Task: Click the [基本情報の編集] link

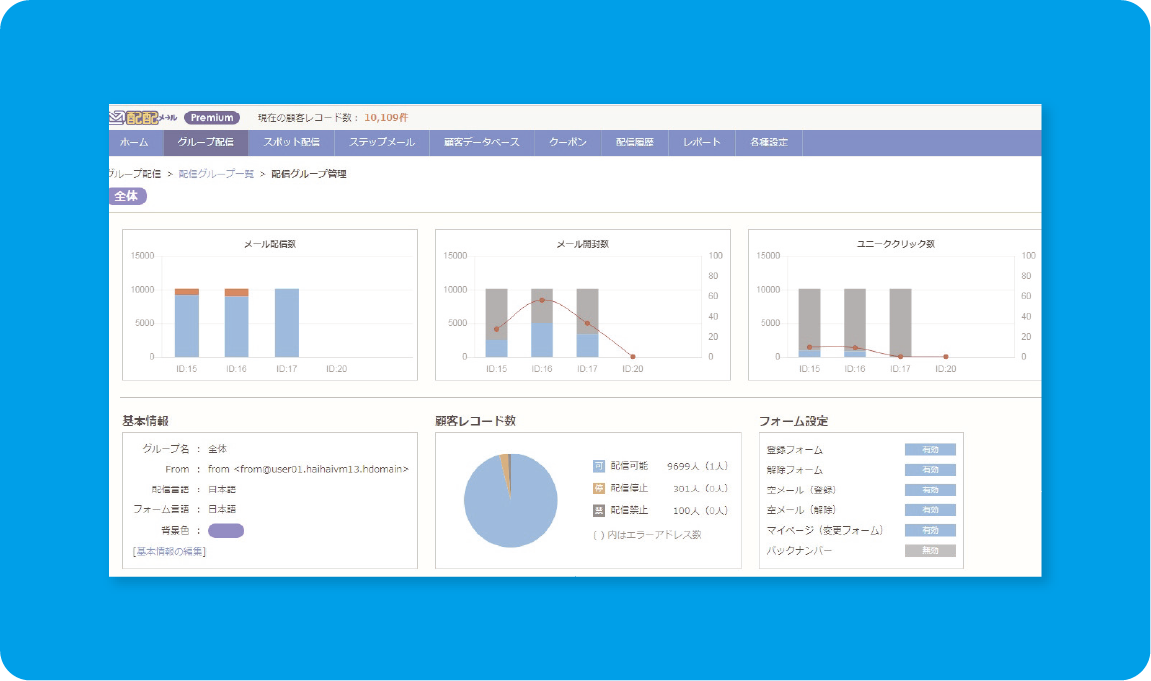Action: (169, 551)
